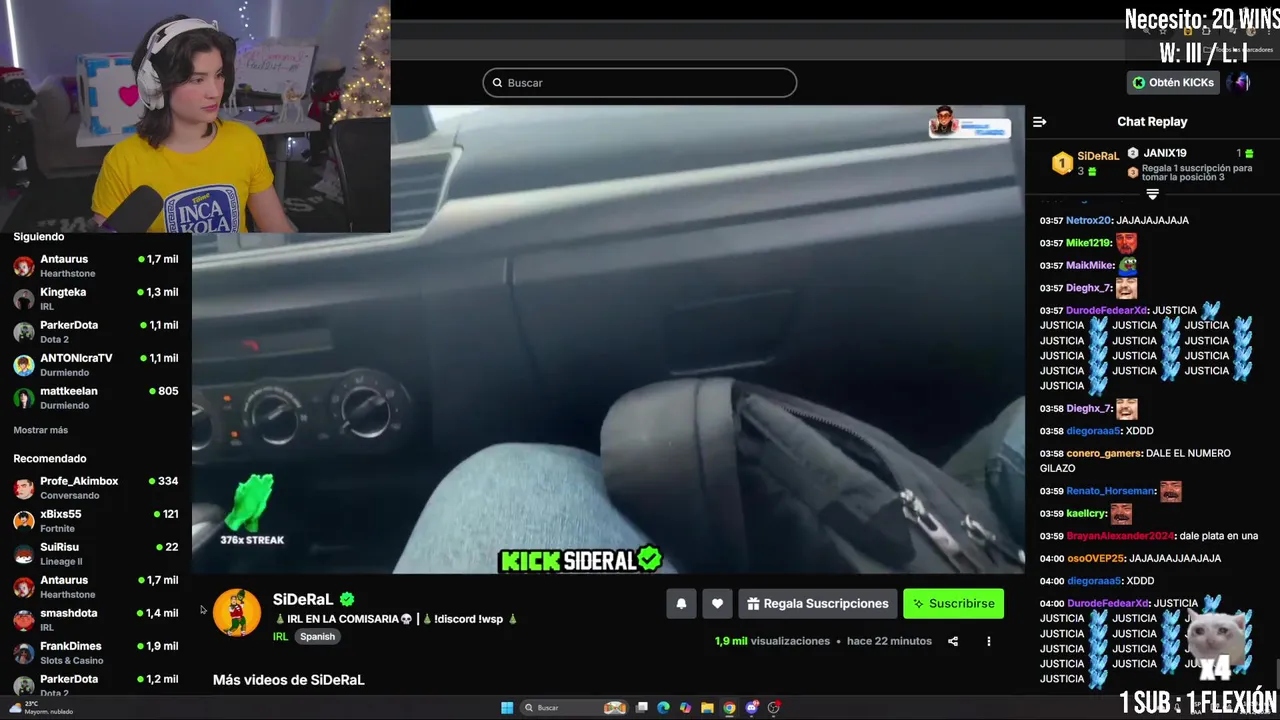Expand Mostrar más in the following list
This screenshot has height=720, width=1280.
[41, 430]
